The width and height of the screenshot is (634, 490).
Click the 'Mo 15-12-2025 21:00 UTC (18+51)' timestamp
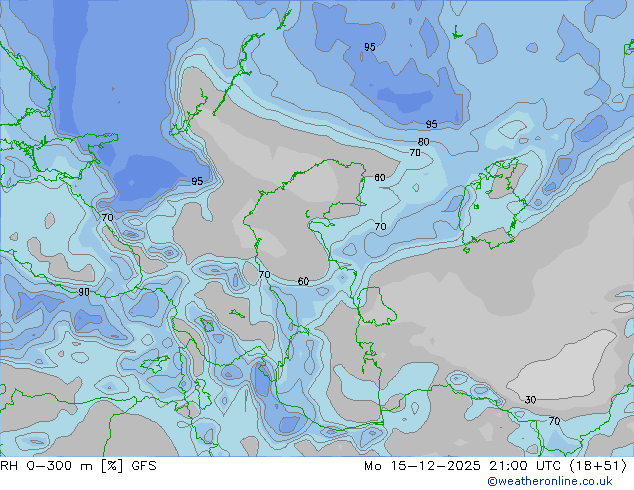coord(495,466)
